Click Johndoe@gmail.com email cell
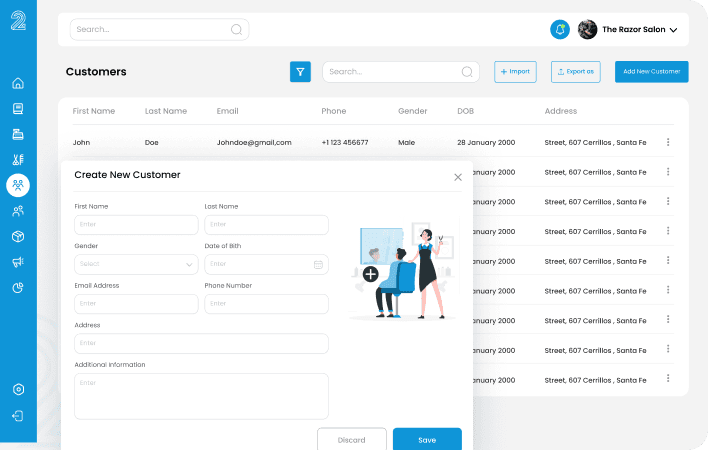 254,143
